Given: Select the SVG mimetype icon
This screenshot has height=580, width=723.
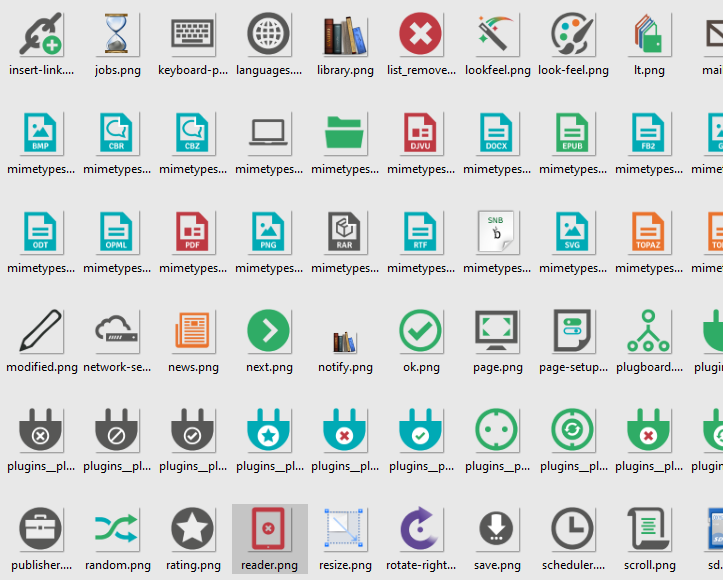Looking at the screenshot, I should 572,232.
